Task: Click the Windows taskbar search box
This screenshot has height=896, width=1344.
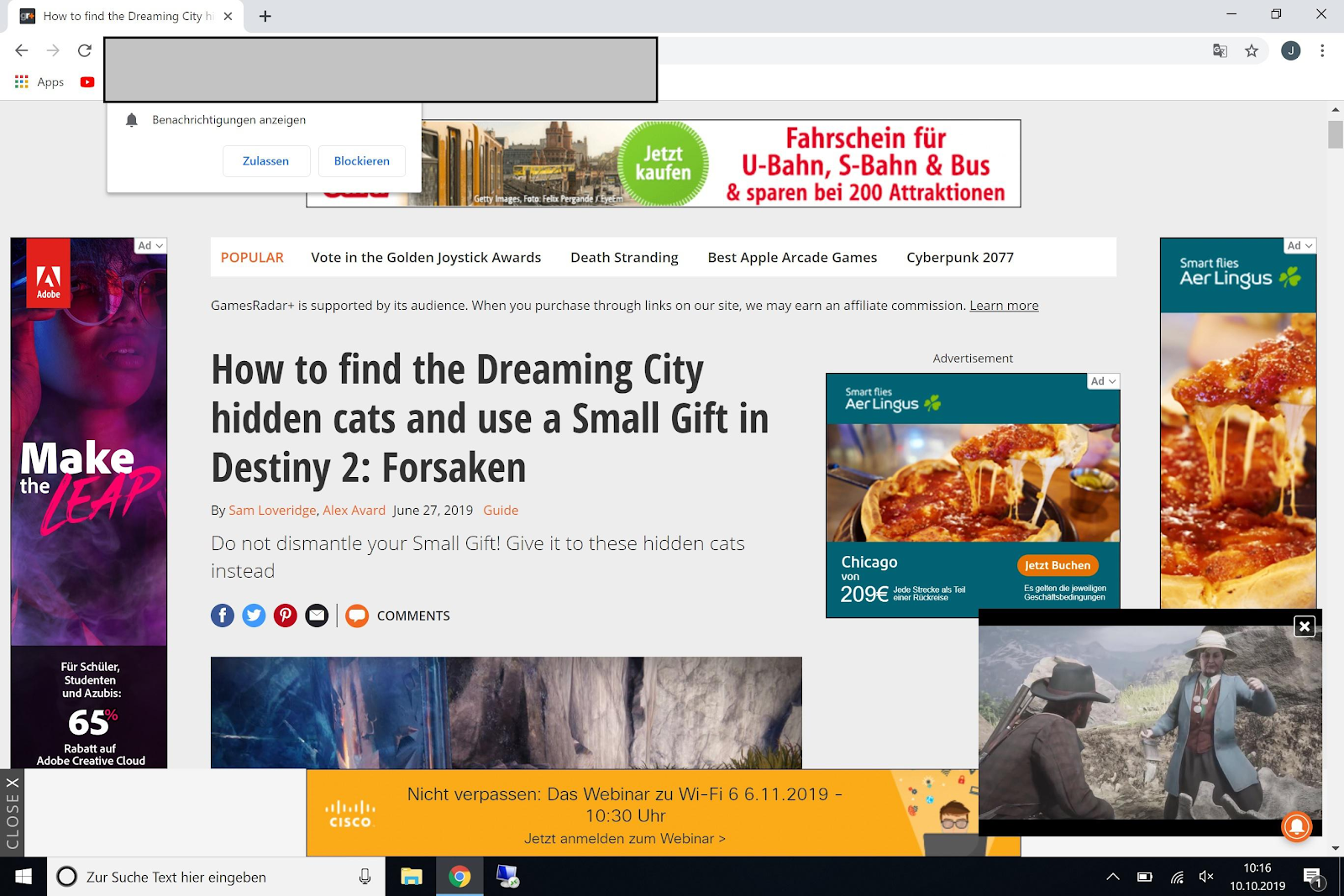Action: [216, 877]
